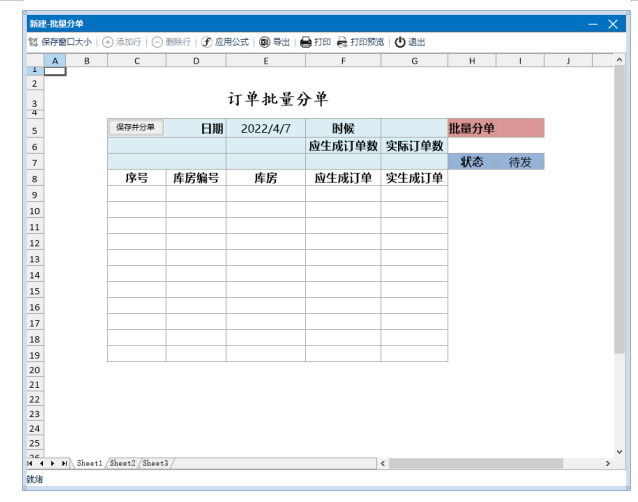Image resolution: width=638 pixels, height=502 pixels.
Task: Click the vertical scrollbar down arrow
Action: pos(619,452)
